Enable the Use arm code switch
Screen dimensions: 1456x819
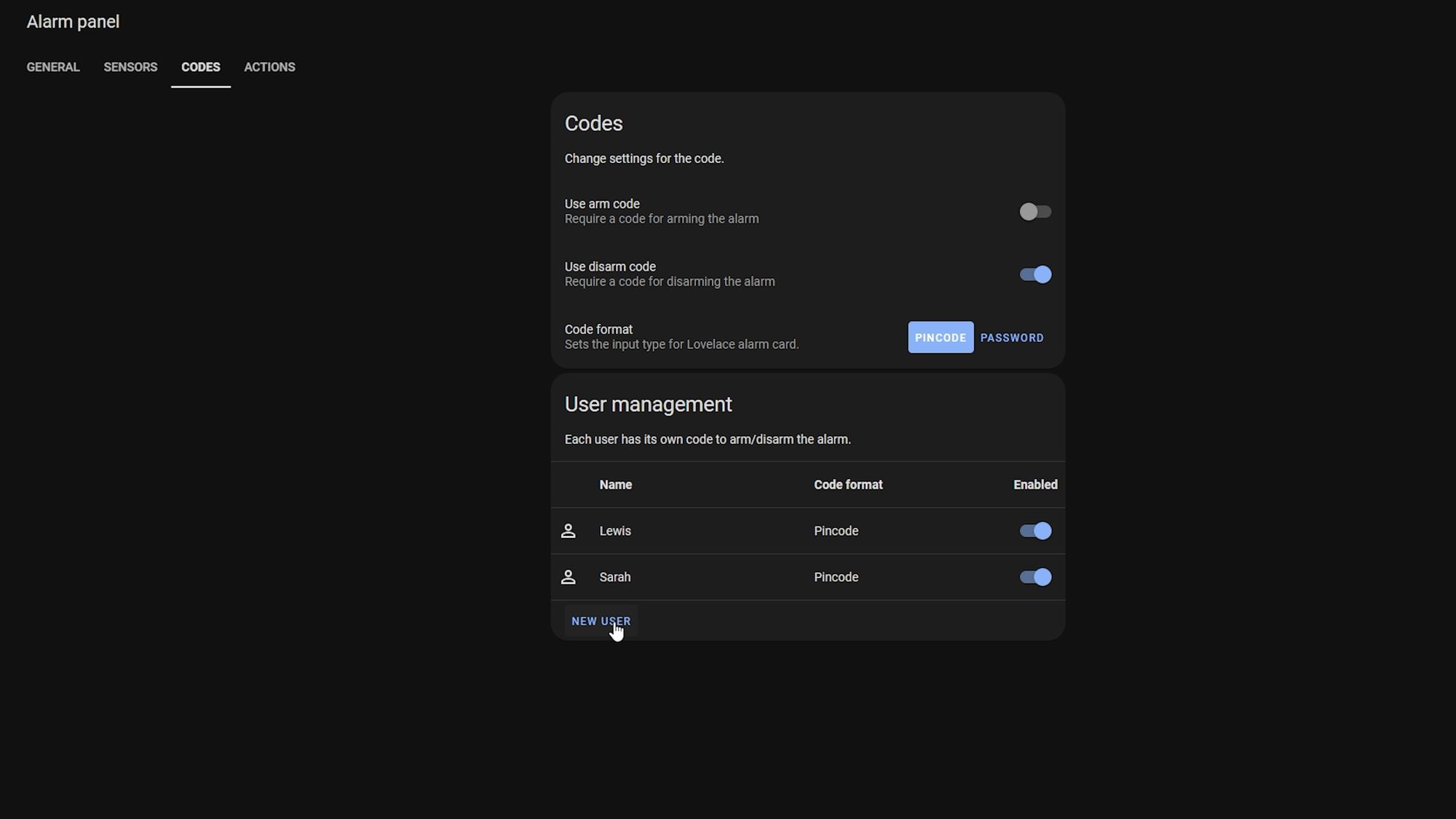click(x=1034, y=212)
